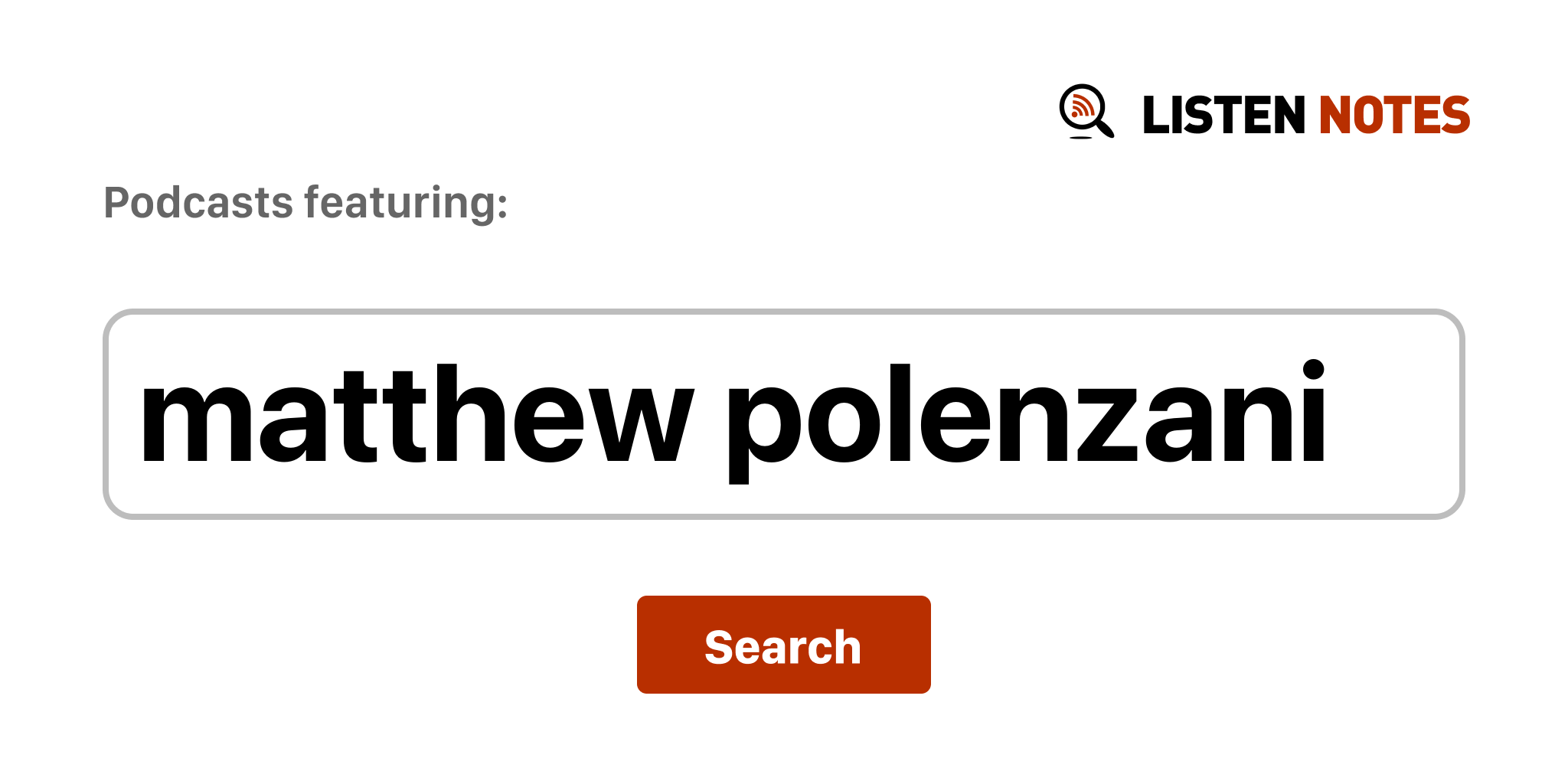Click the magnifier handle of the logo
The width and height of the screenshot is (1568, 784).
click(x=1106, y=129)
